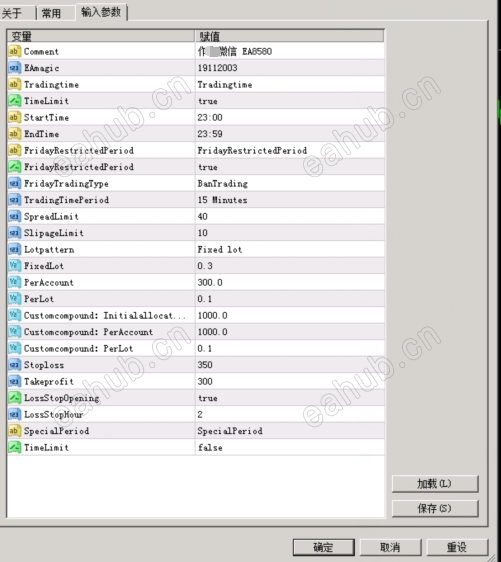The image size is (501, 562).
Task: Click the double icon beside Customcompound: PerLot
Action: pyautogui.click(x=14, y=348)
